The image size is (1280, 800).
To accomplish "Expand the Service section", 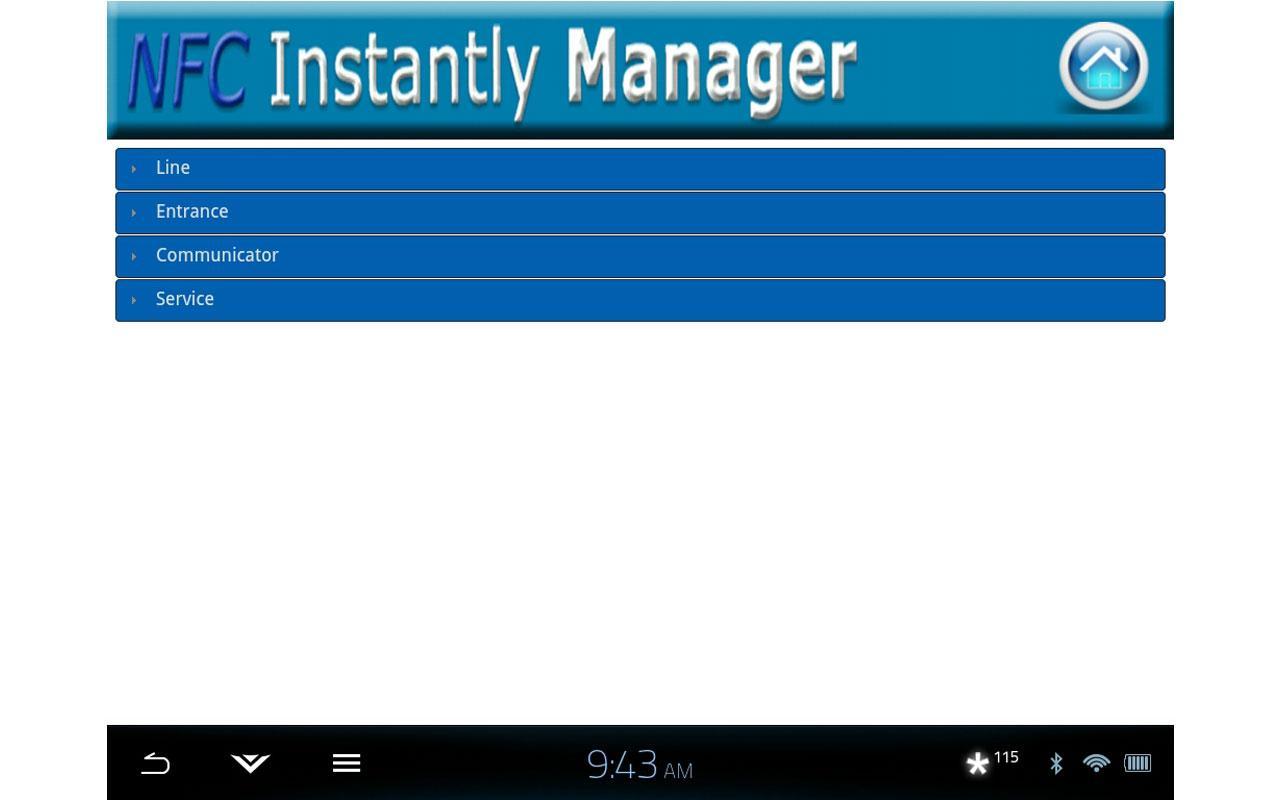I will click(x=640, y=300).
